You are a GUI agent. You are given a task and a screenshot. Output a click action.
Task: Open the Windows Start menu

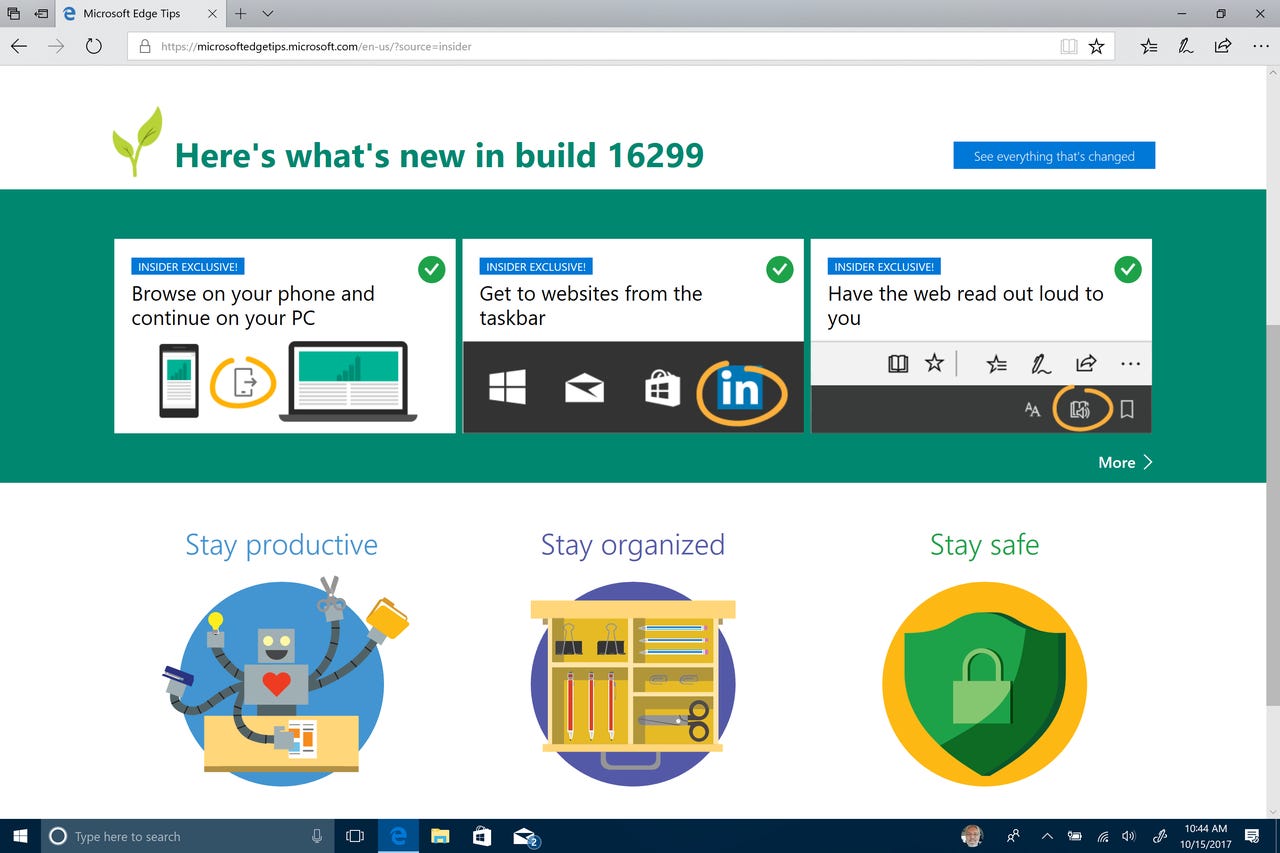(x=19, y=836)
